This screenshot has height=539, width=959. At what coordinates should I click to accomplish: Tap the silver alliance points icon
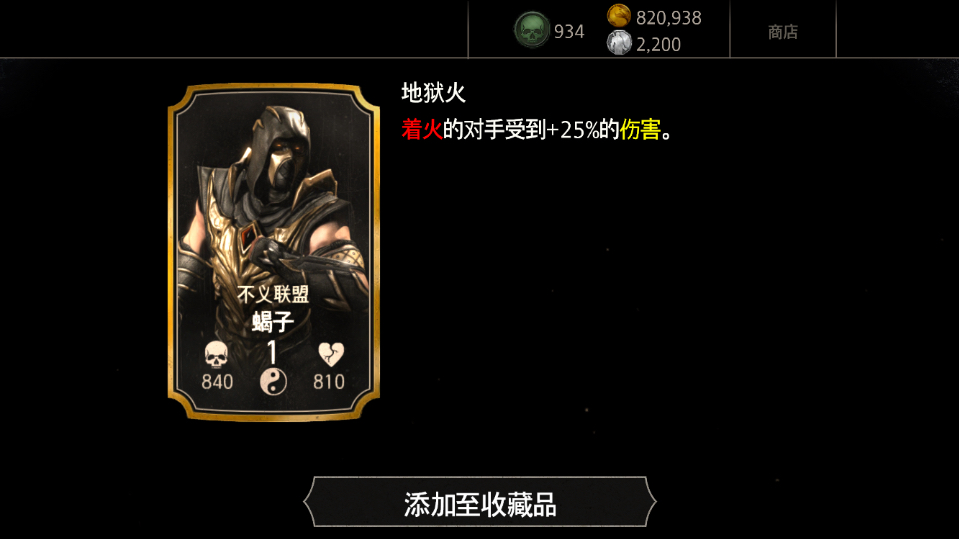point(618,43)
